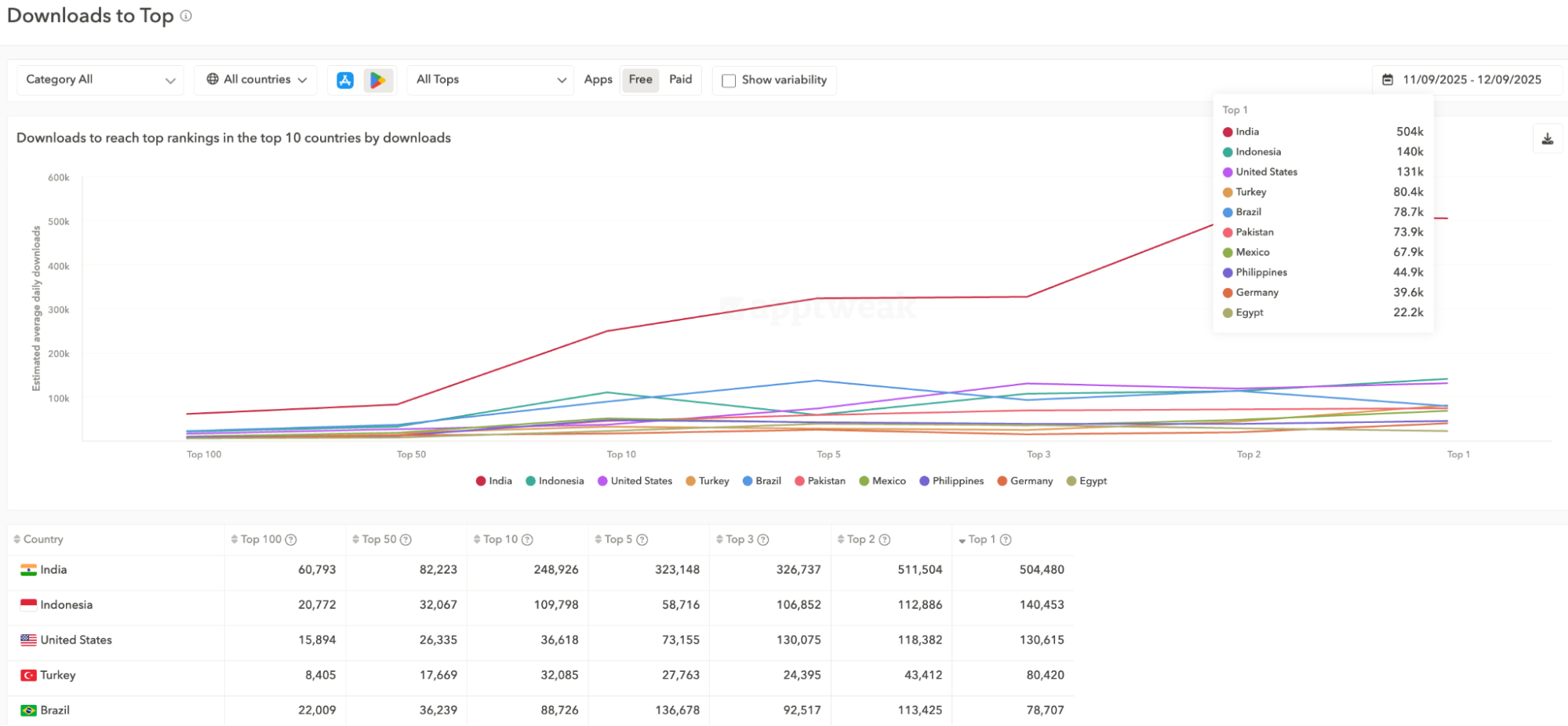1568x726 pixels.
Task: Click Turkey row name in table
Action: [x=58, y=676]
